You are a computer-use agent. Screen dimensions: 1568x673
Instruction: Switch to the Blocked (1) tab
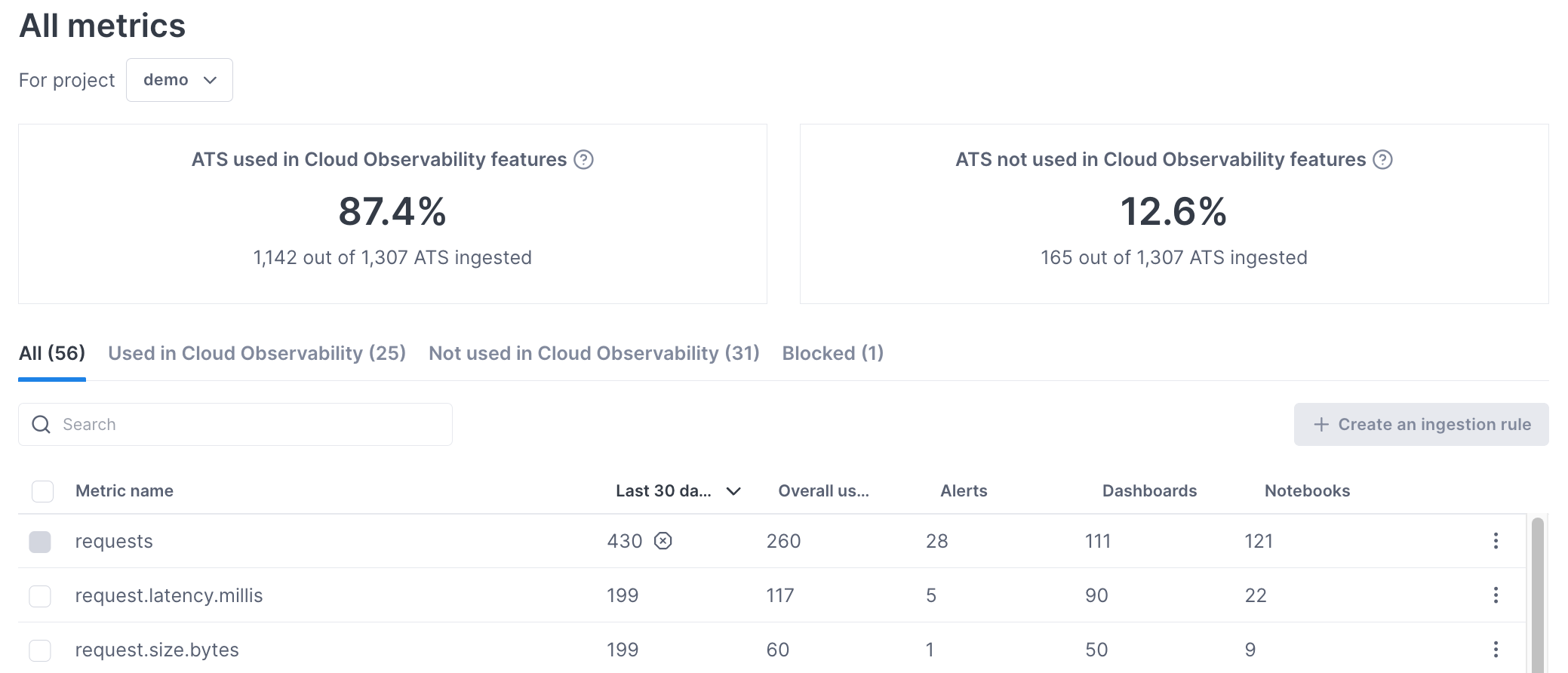point(832,352)
